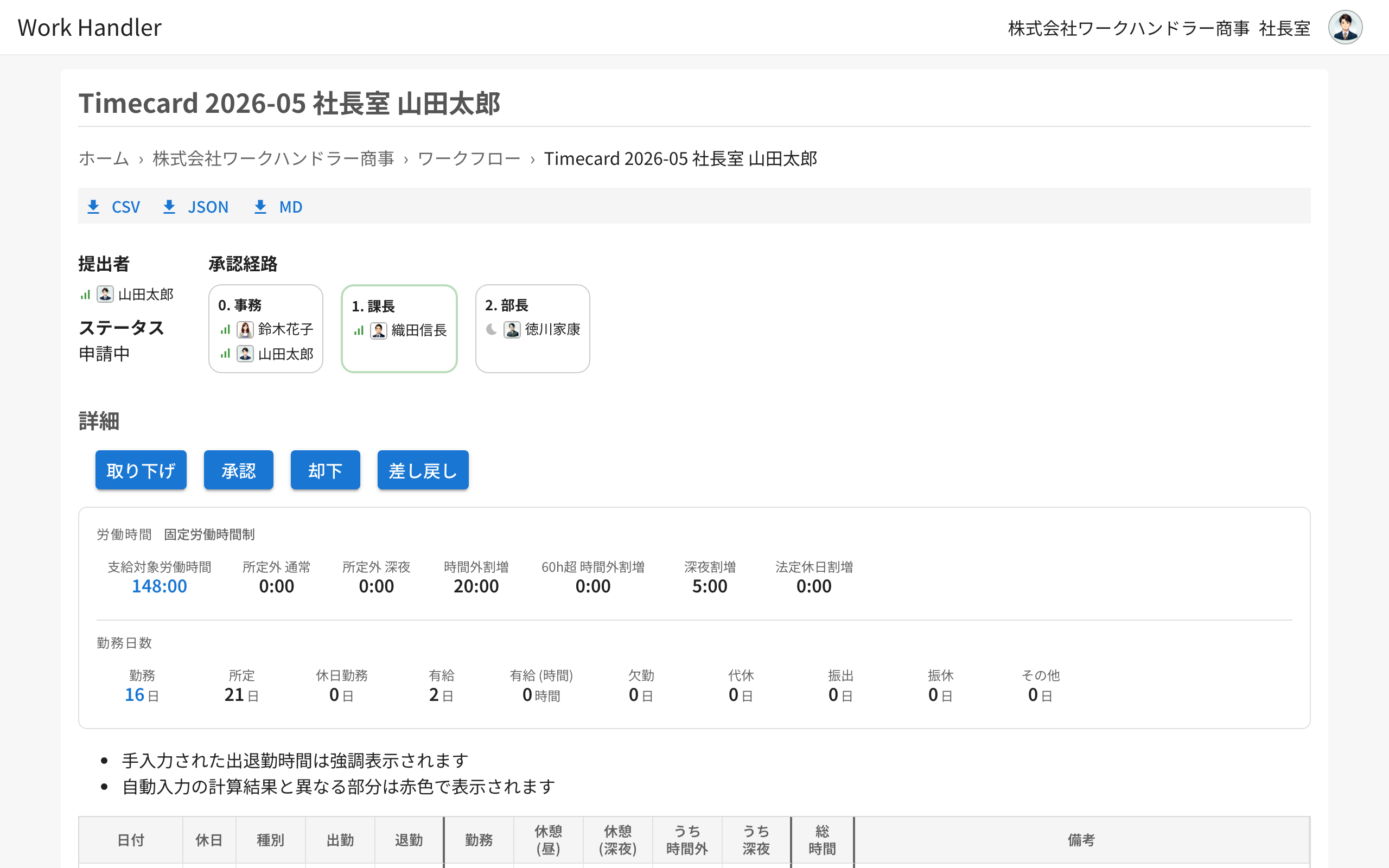Click signal icon beside 山田太郎 in 事務
The image size is (1389, 868).
tap(225, 354)
